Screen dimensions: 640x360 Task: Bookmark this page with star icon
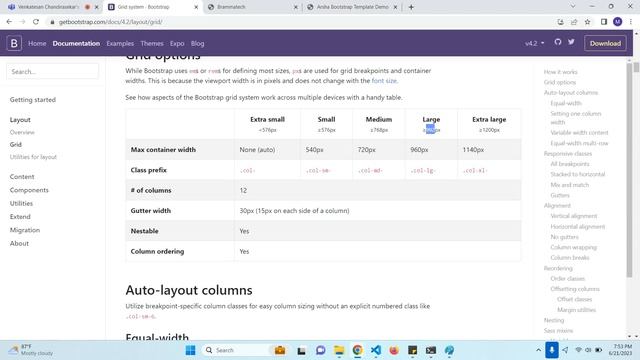coord(587,22)
